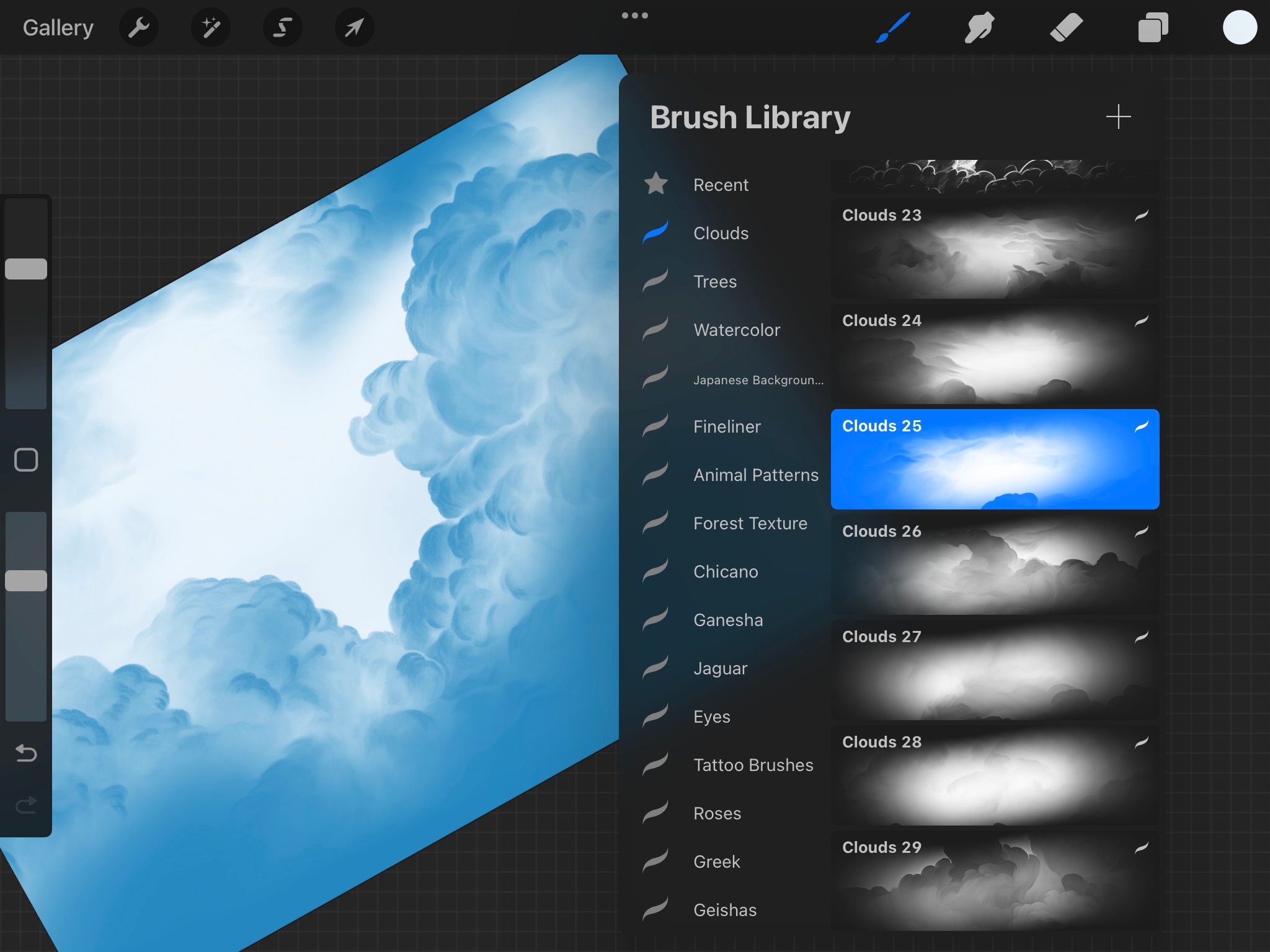
Task: Select the Paintbrush tool
Action: [893, 28]
